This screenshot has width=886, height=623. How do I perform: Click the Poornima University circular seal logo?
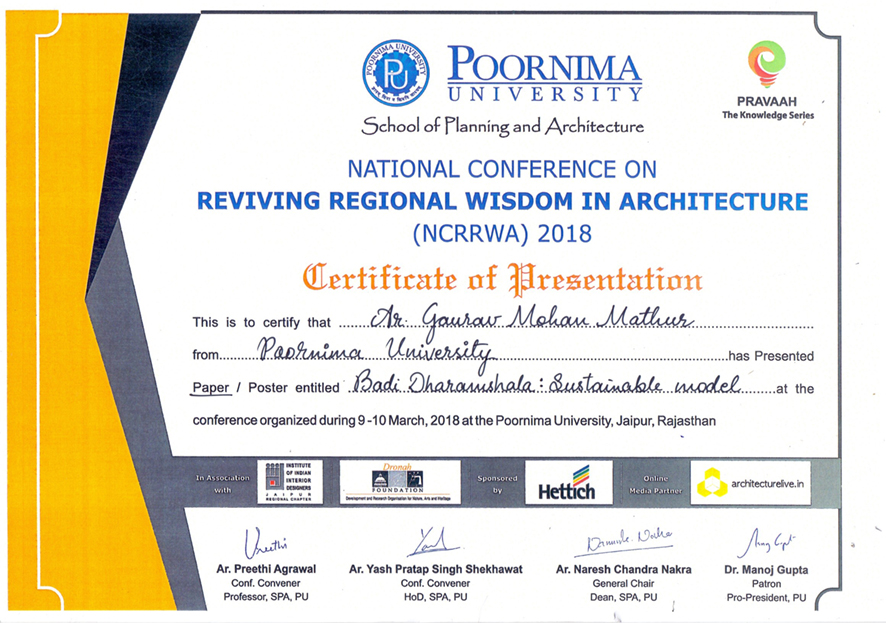point(397,73)
